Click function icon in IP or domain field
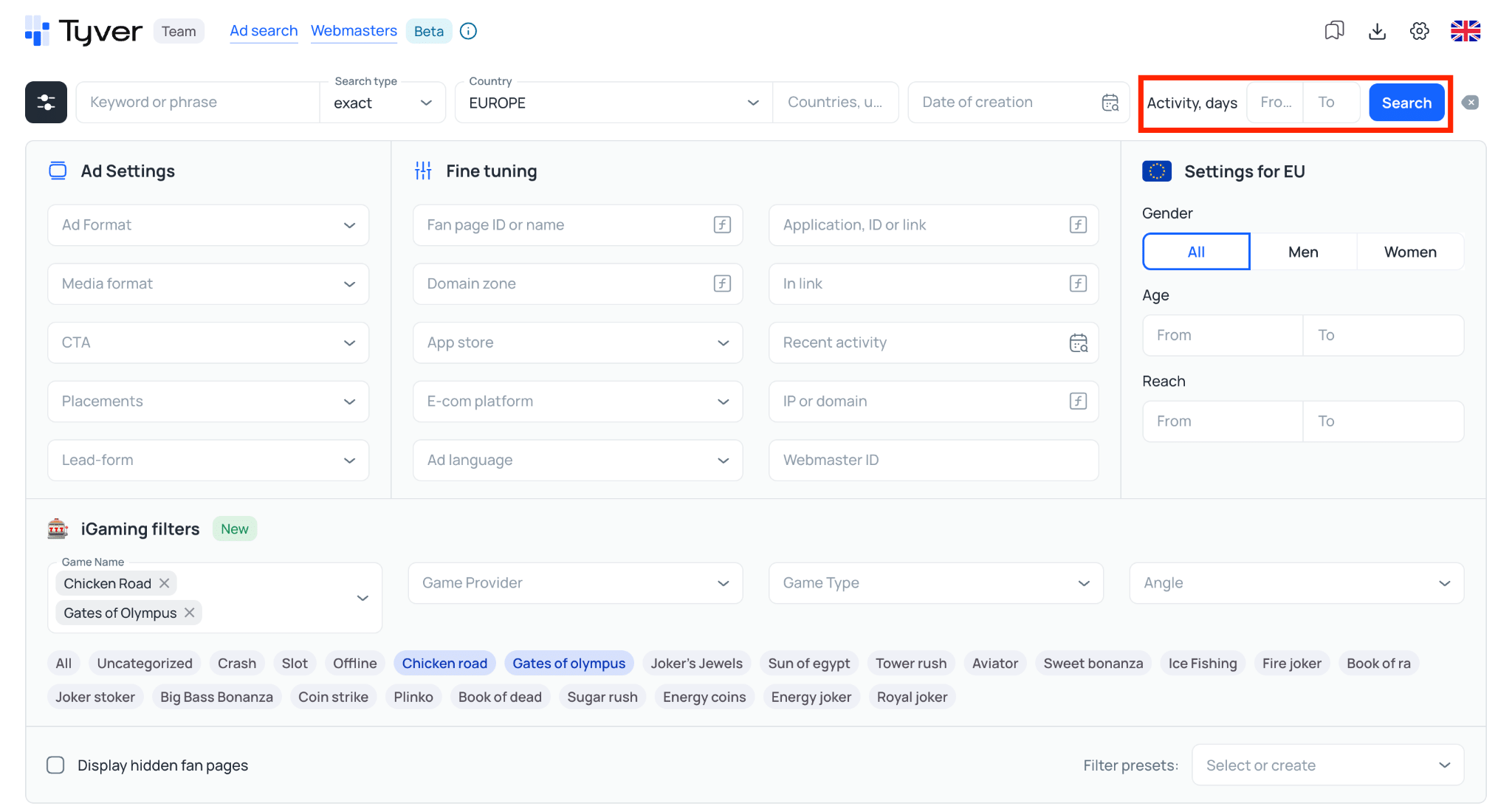1512x806 pixels. (x=1078, y=401)
